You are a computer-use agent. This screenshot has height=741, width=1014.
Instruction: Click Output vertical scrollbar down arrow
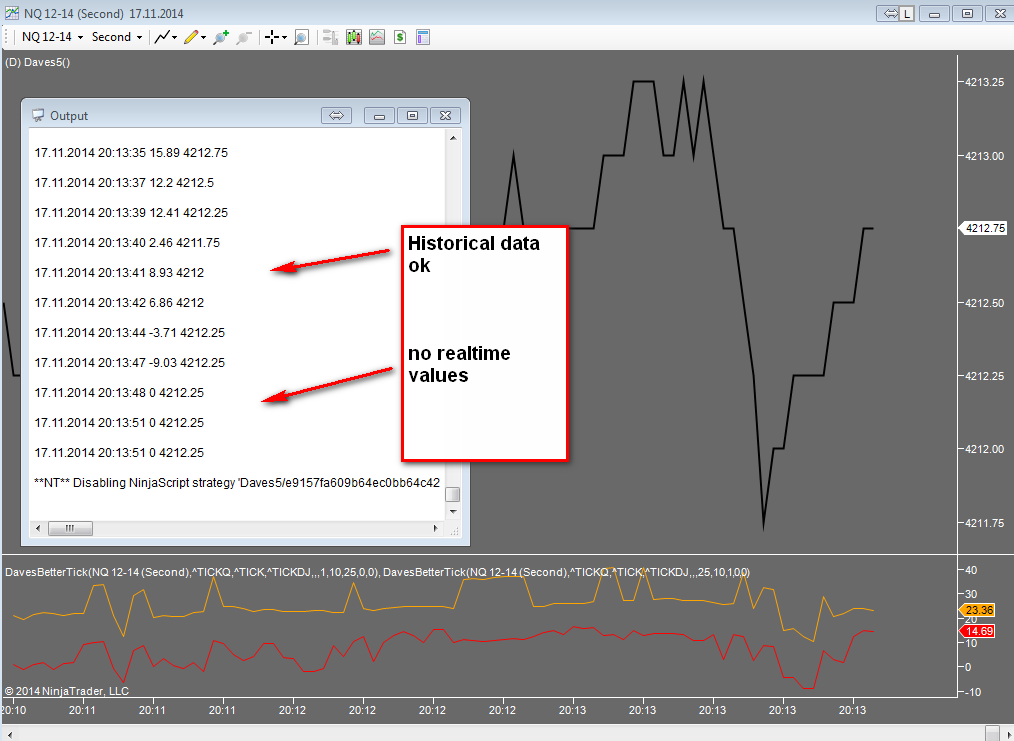453,511
